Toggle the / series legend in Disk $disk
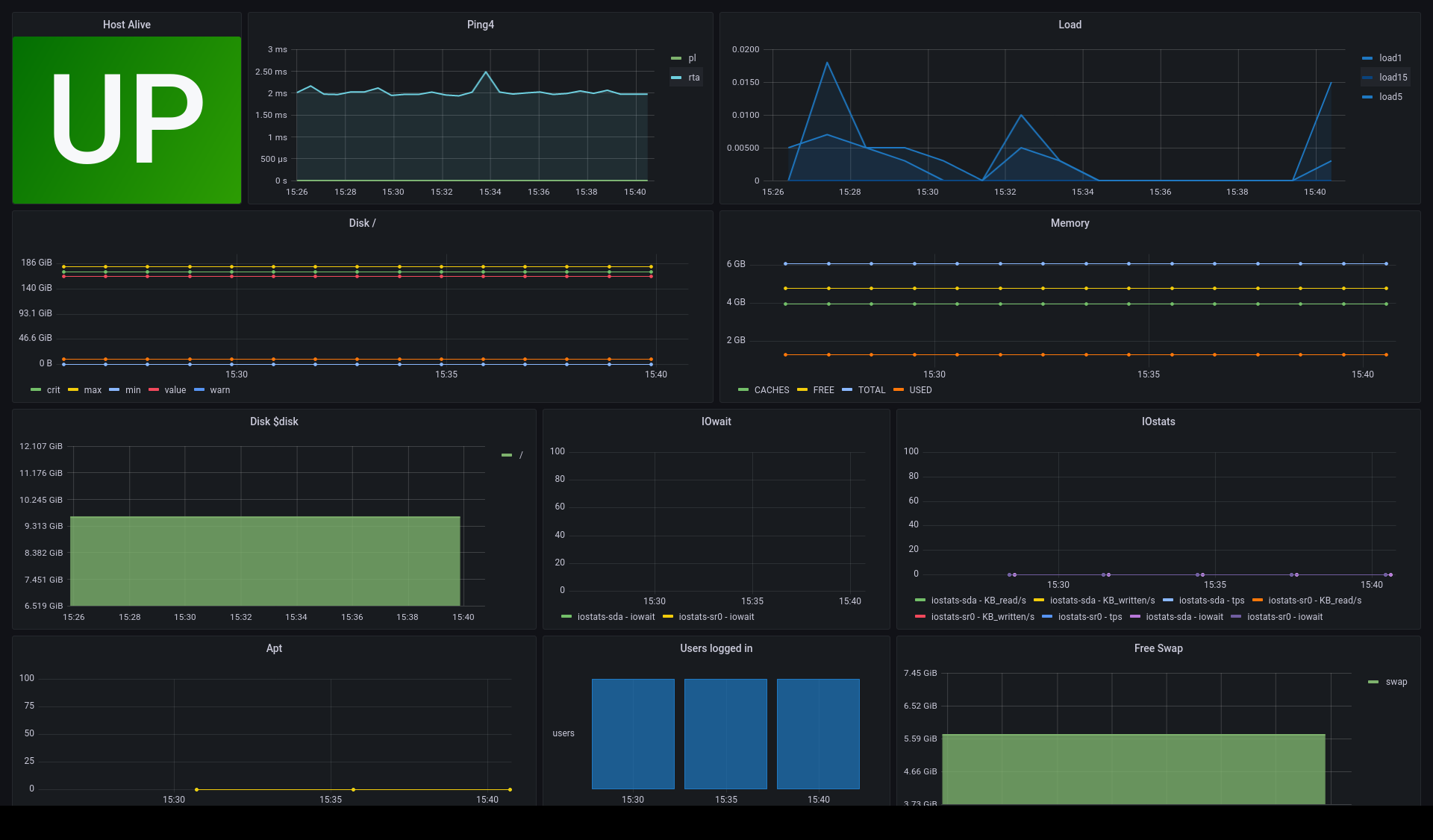This screenshot has height=840, width=1433. click(x=520, y=455)
